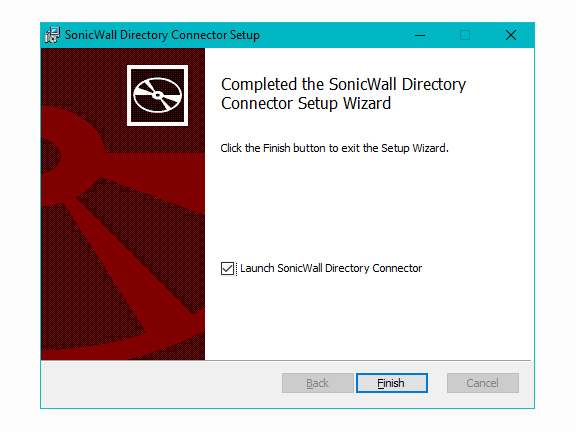Click the disabled maximize square icon
Viewport: 576px width, 432px height.
[x=465, y=35]
